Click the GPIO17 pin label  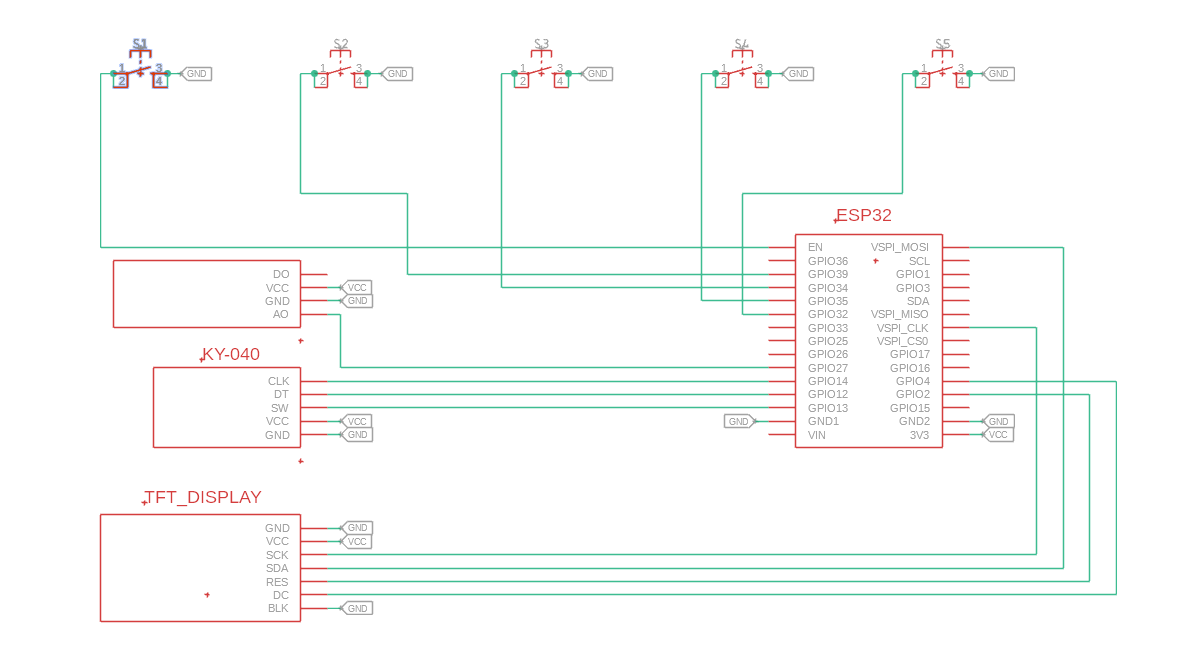pos(910,354)
